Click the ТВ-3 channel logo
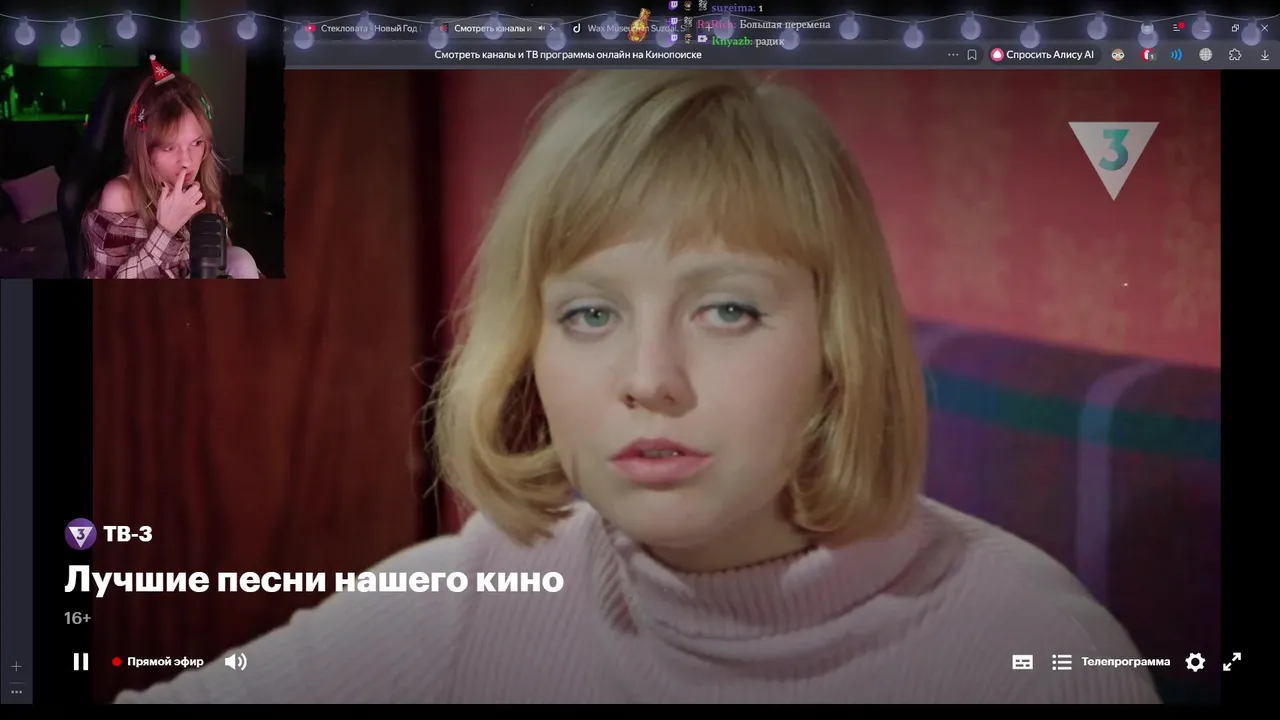 click(80, 534)
